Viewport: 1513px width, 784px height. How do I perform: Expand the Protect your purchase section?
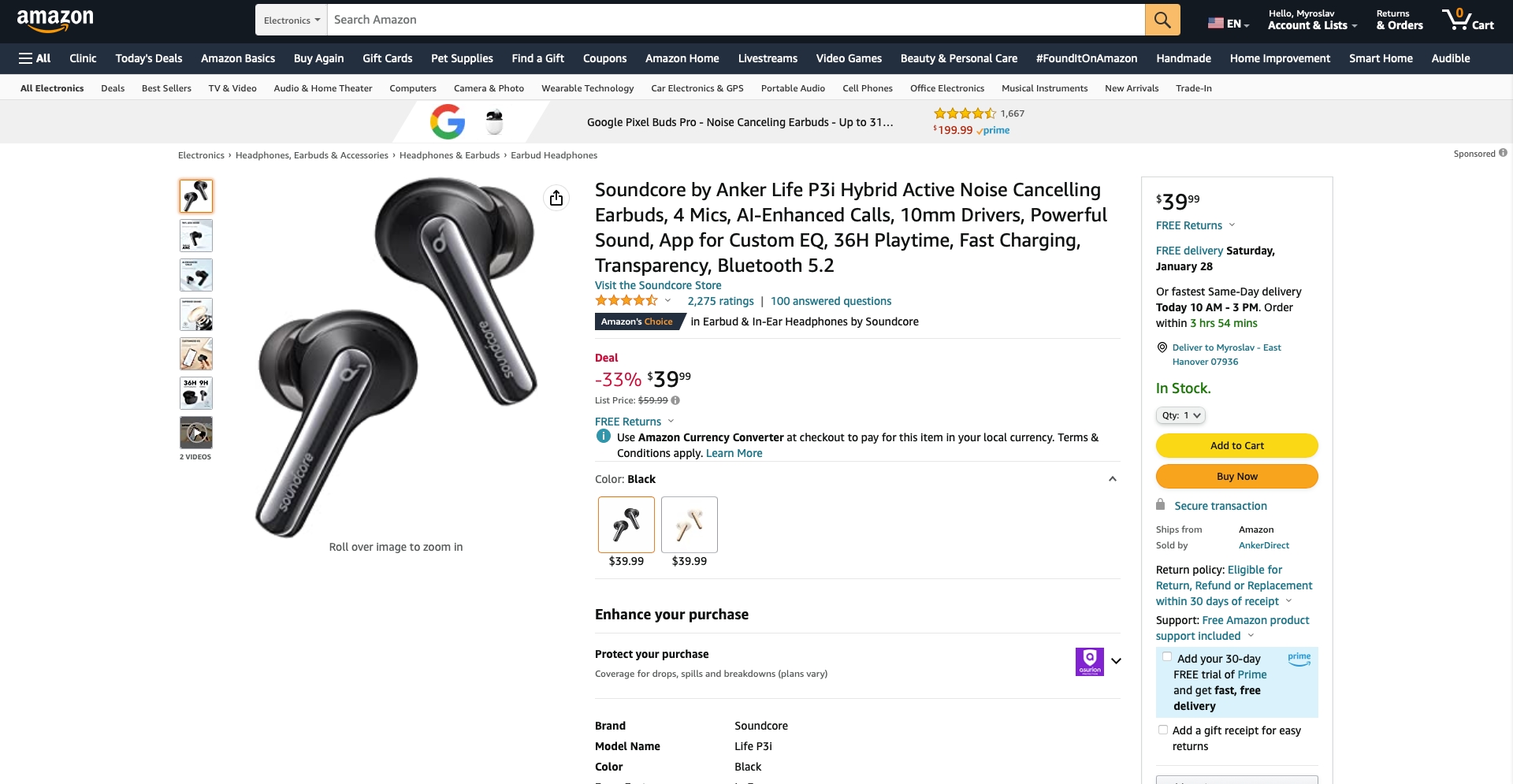1116,661
